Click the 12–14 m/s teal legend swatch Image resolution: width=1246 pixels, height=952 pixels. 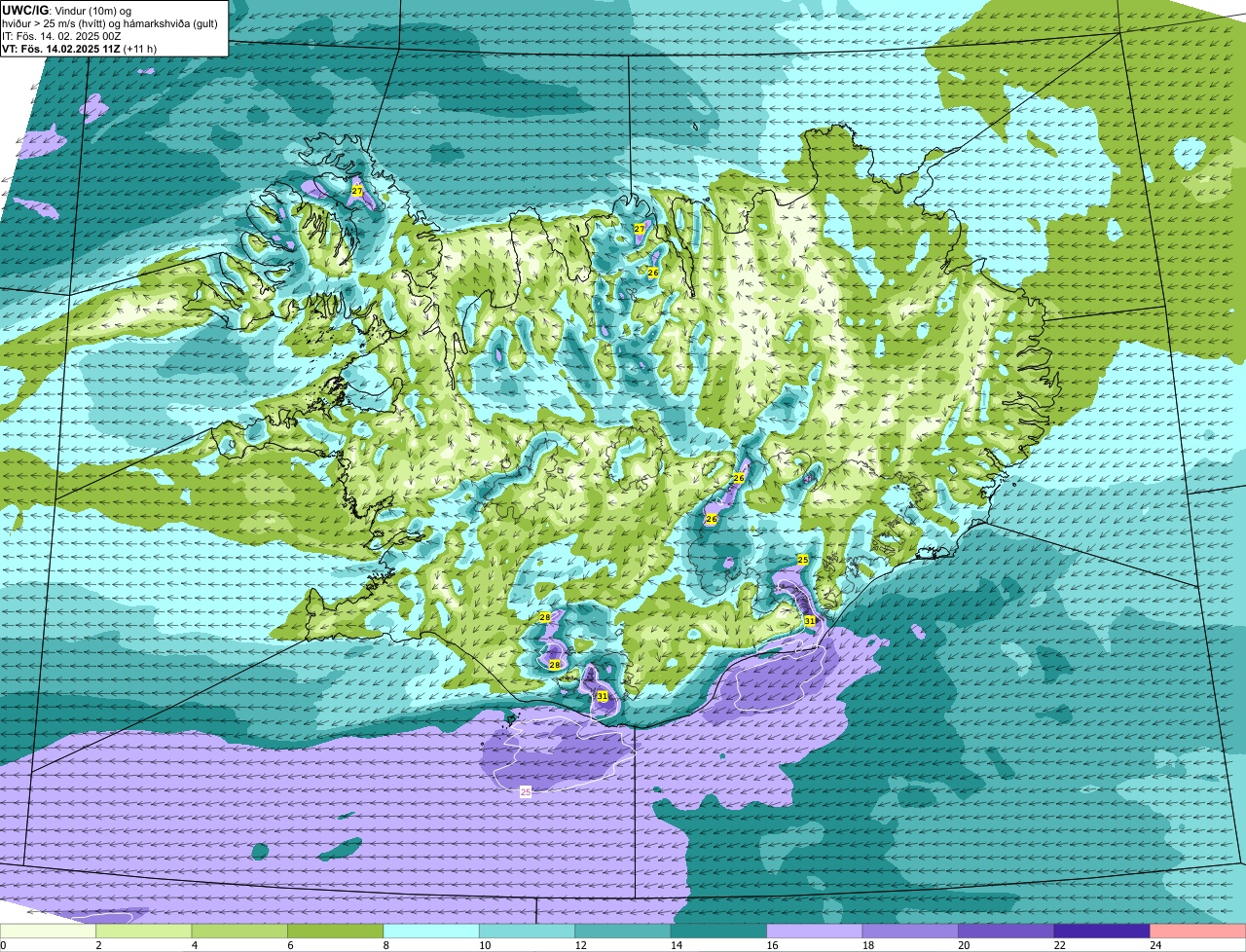[x=624, y=932]
